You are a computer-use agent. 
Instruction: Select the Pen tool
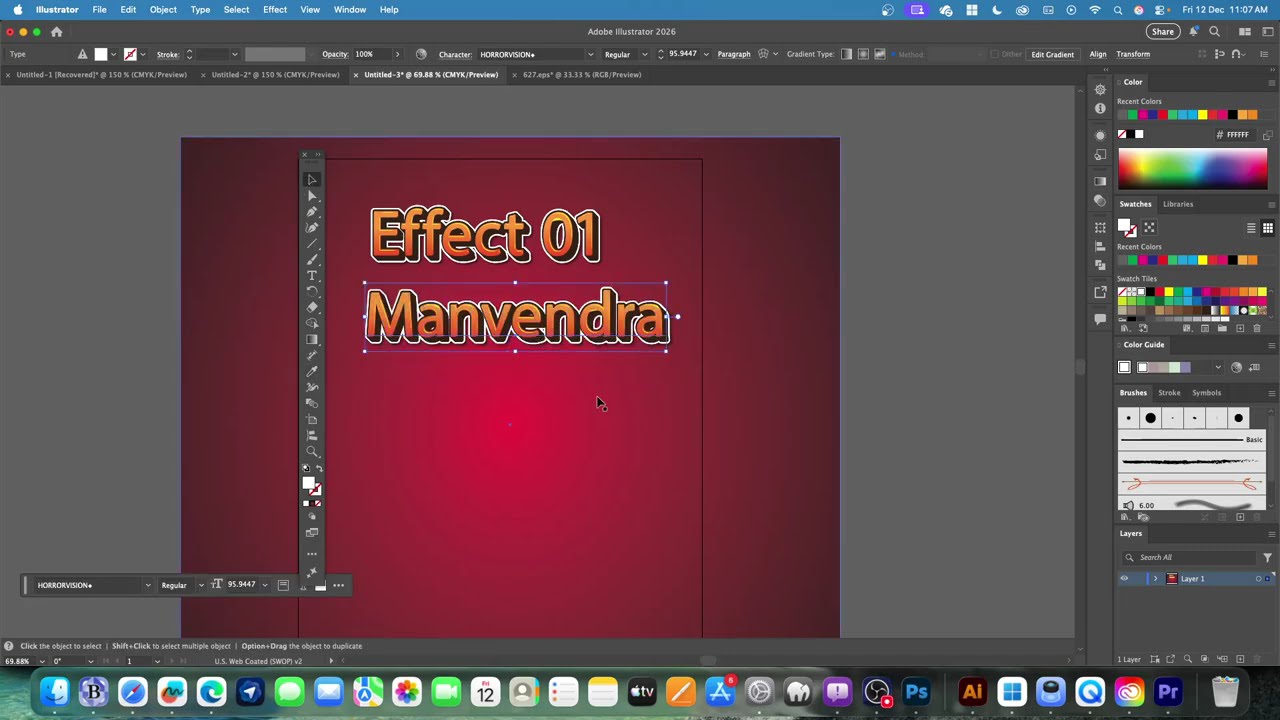pos(312,212)
